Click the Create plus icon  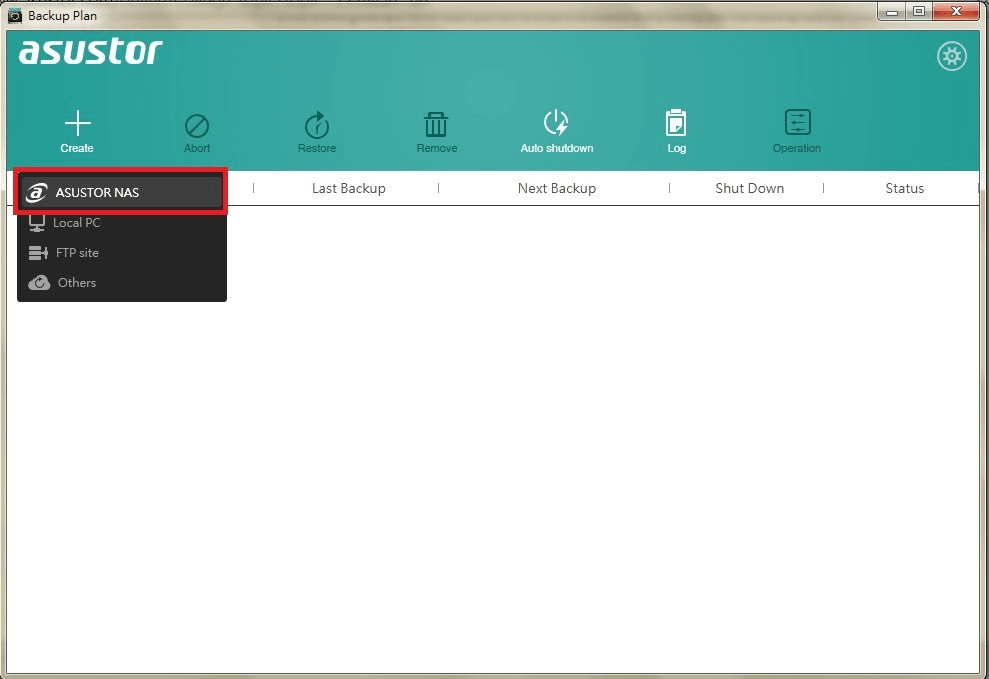tap(77, 124)
